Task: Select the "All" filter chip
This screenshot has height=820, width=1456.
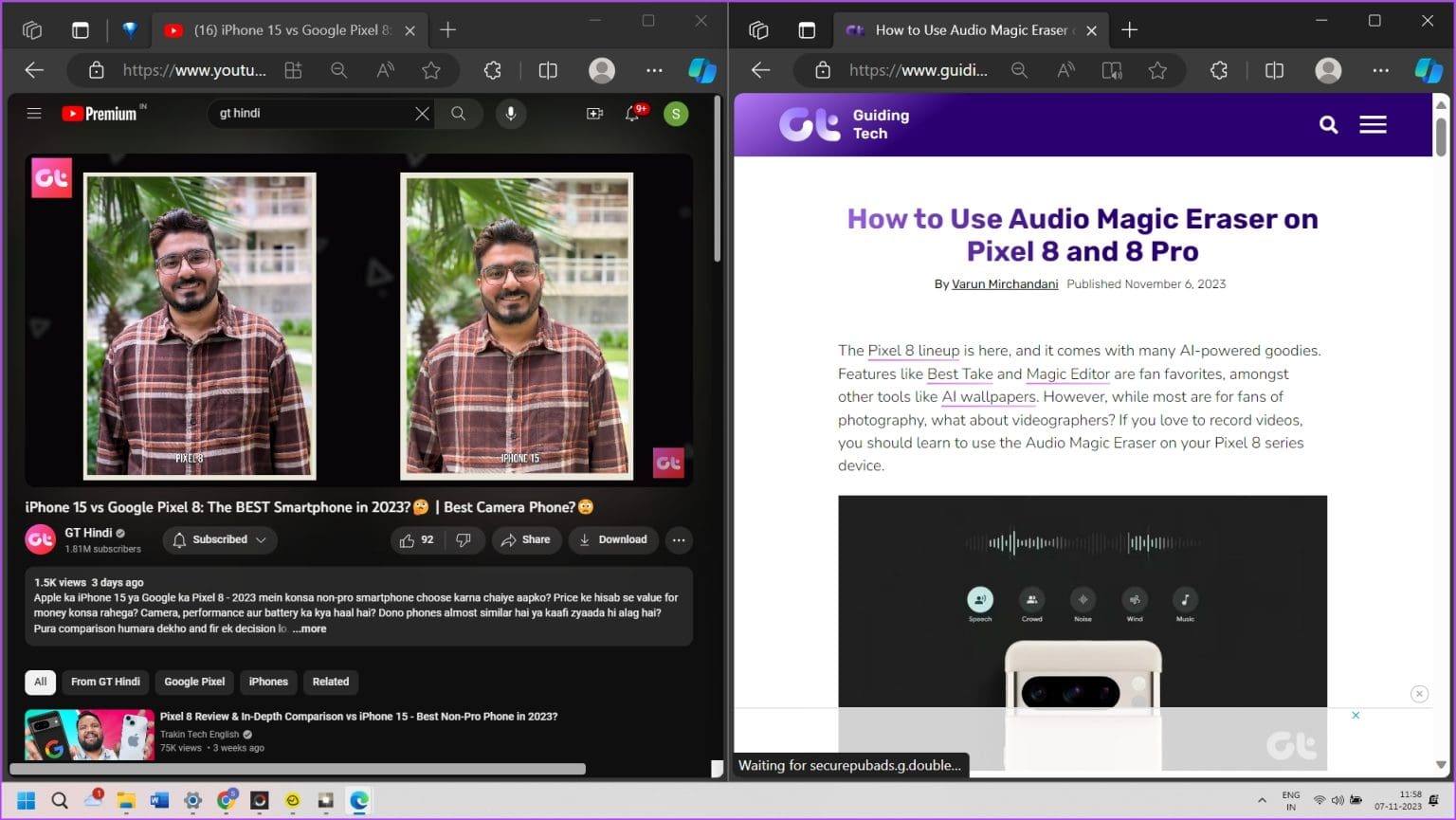Action: coord(40,682)
